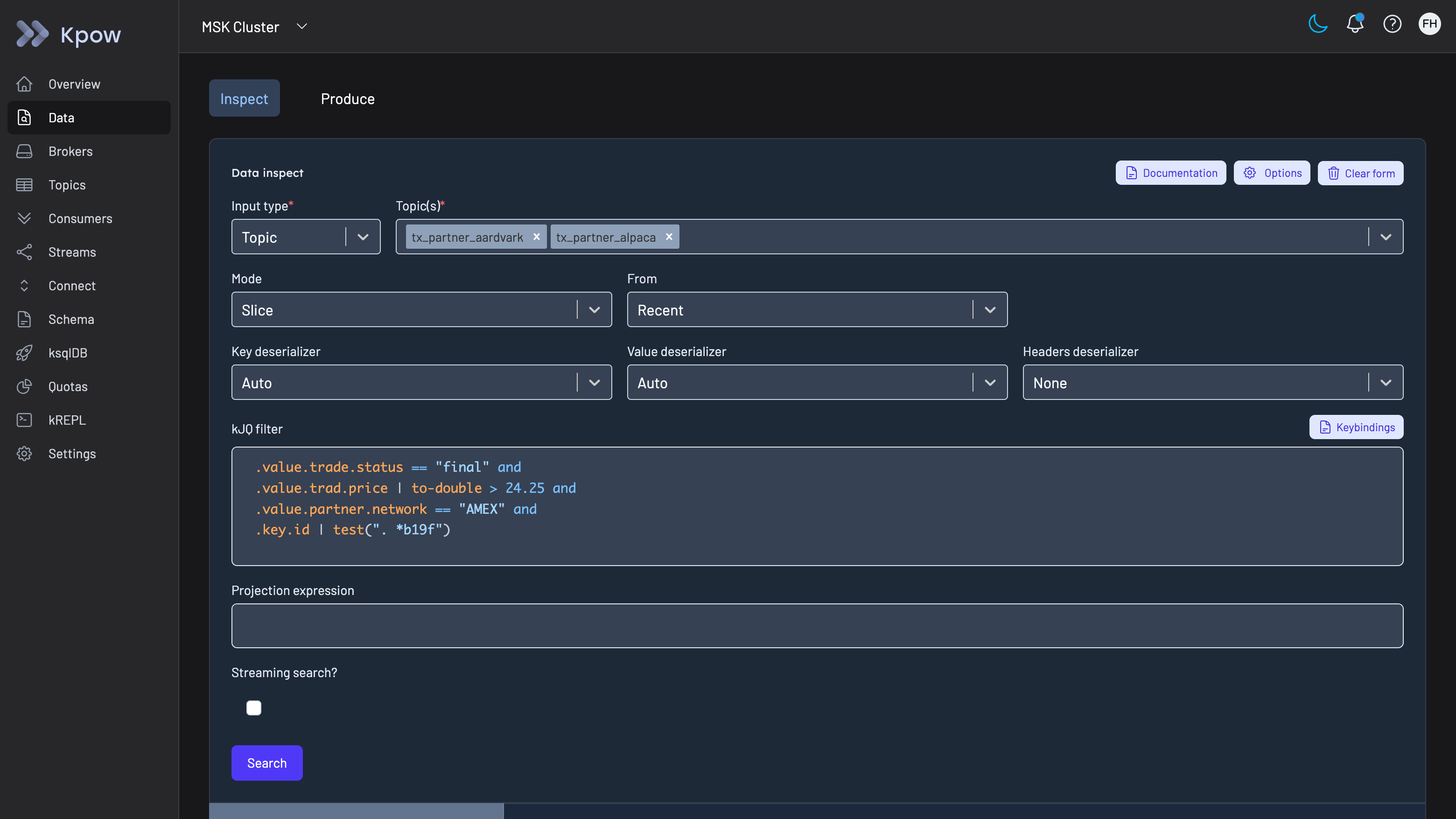This screenshot has height=819, width=1456.
Task: Click the Projection expression input field
Action: [816, 626]
